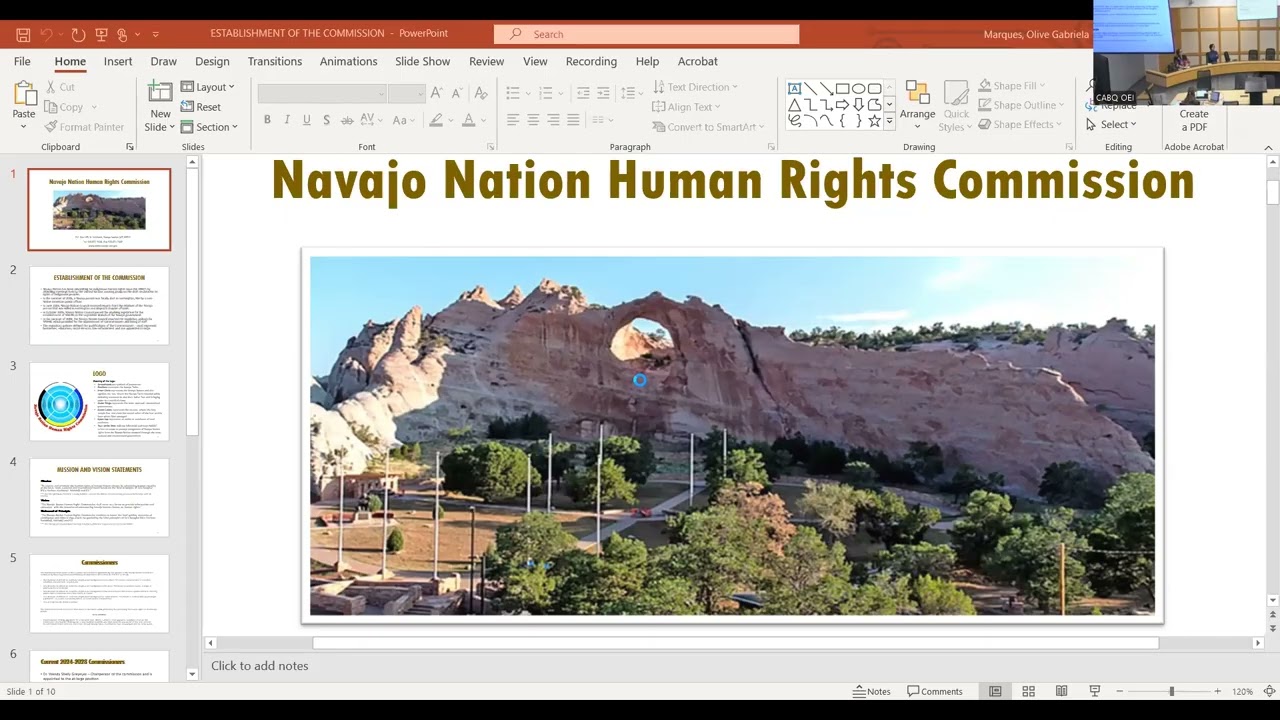The height and width of the screenshot is (720, 1280).
Task: Select the 5-Point Star shape in gallery
Action: pyautogui.click(x=874, y=121)
